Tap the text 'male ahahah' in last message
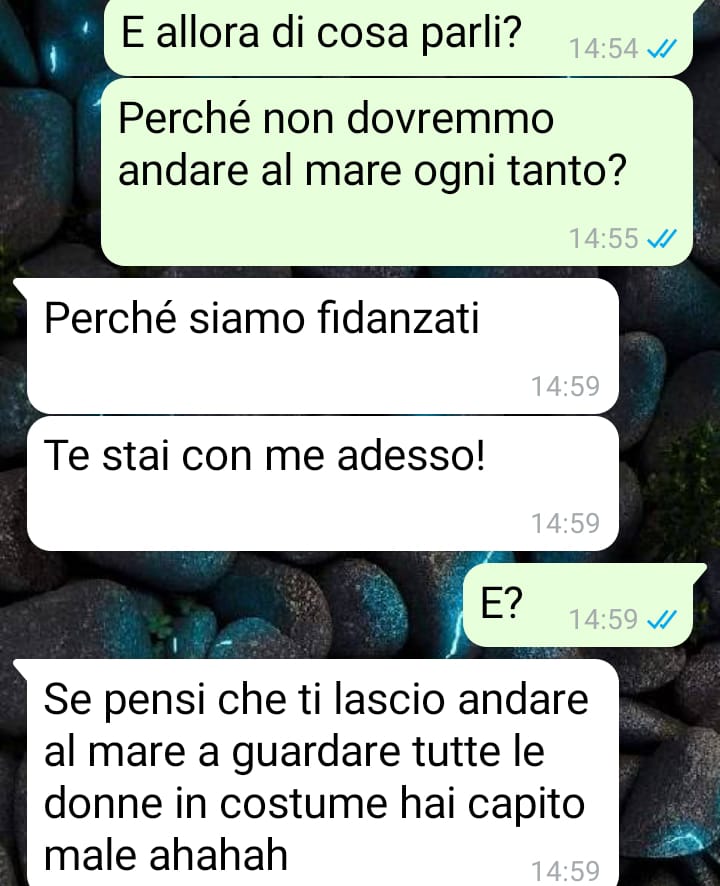This screenshot has height=886, width=720. [x=166, y=855]
